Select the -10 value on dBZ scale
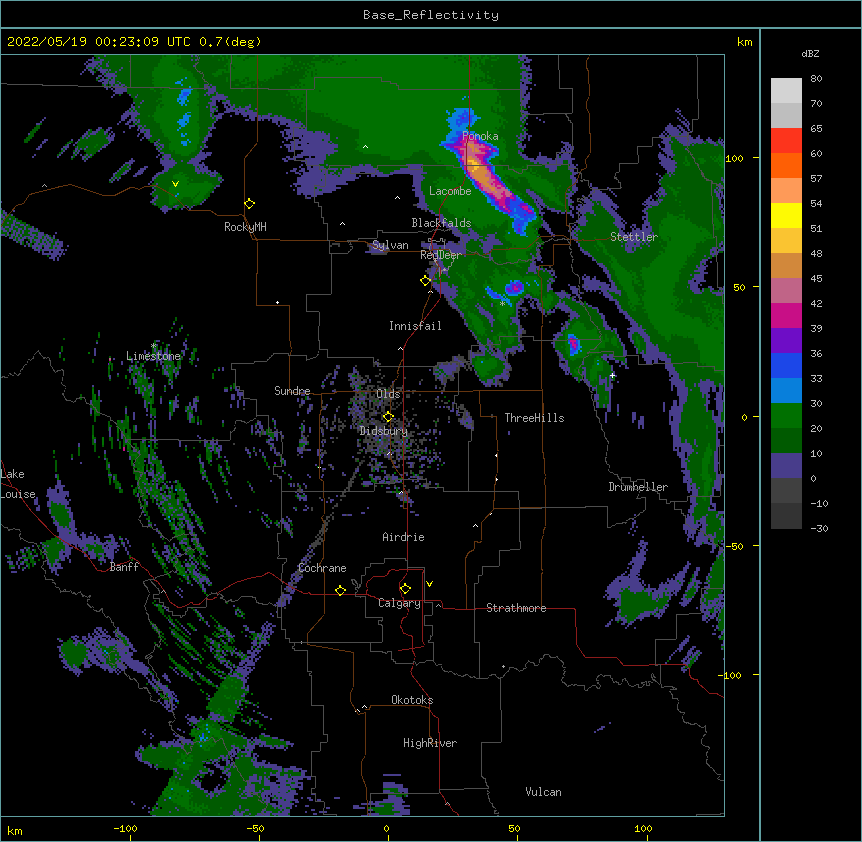This screenshot has height=842, width=862. pyautogui.click(x=819, y=503)
